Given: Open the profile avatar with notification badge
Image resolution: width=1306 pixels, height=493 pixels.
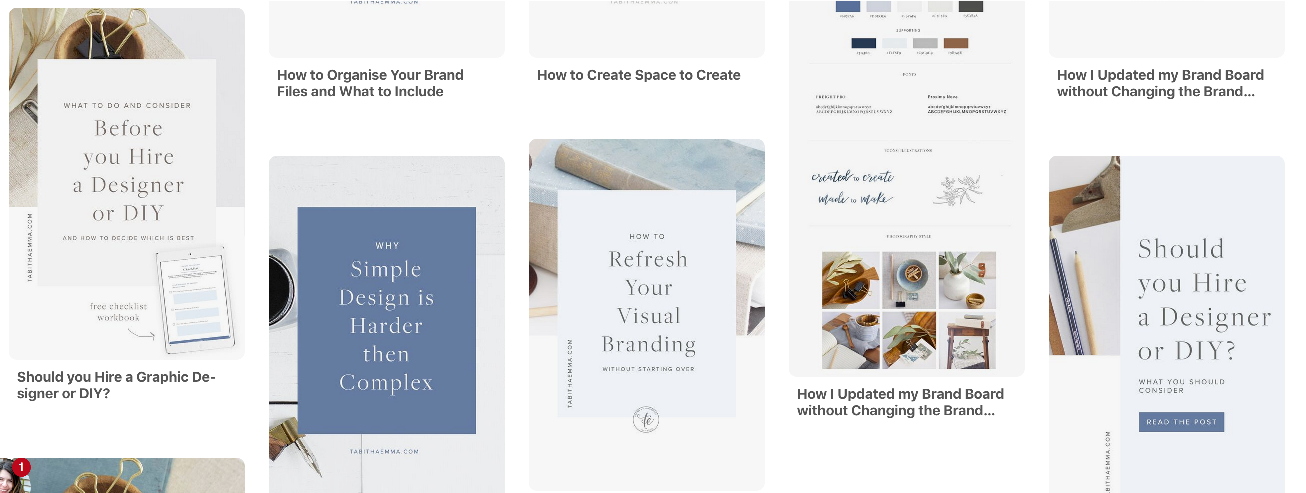Looking at the screenshot, I should pos(14,476).
